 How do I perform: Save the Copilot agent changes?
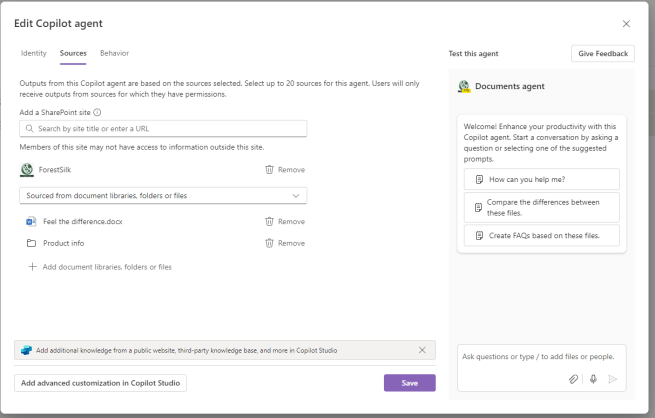click(410, 383)
